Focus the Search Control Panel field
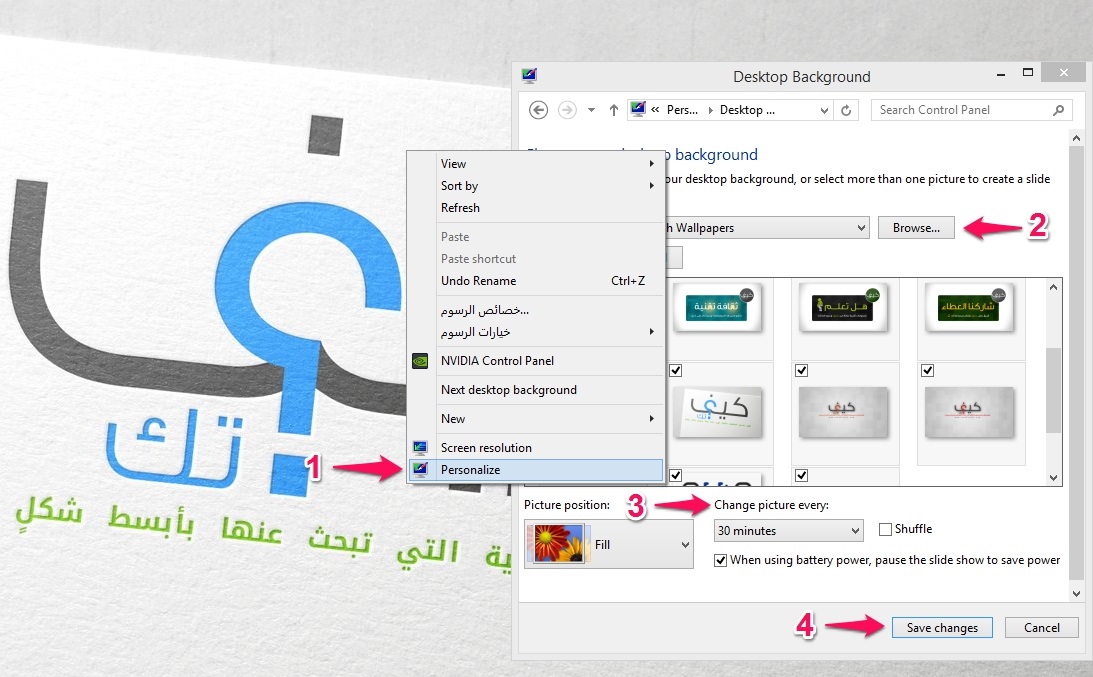1093x677 pixels. point(971,110)
